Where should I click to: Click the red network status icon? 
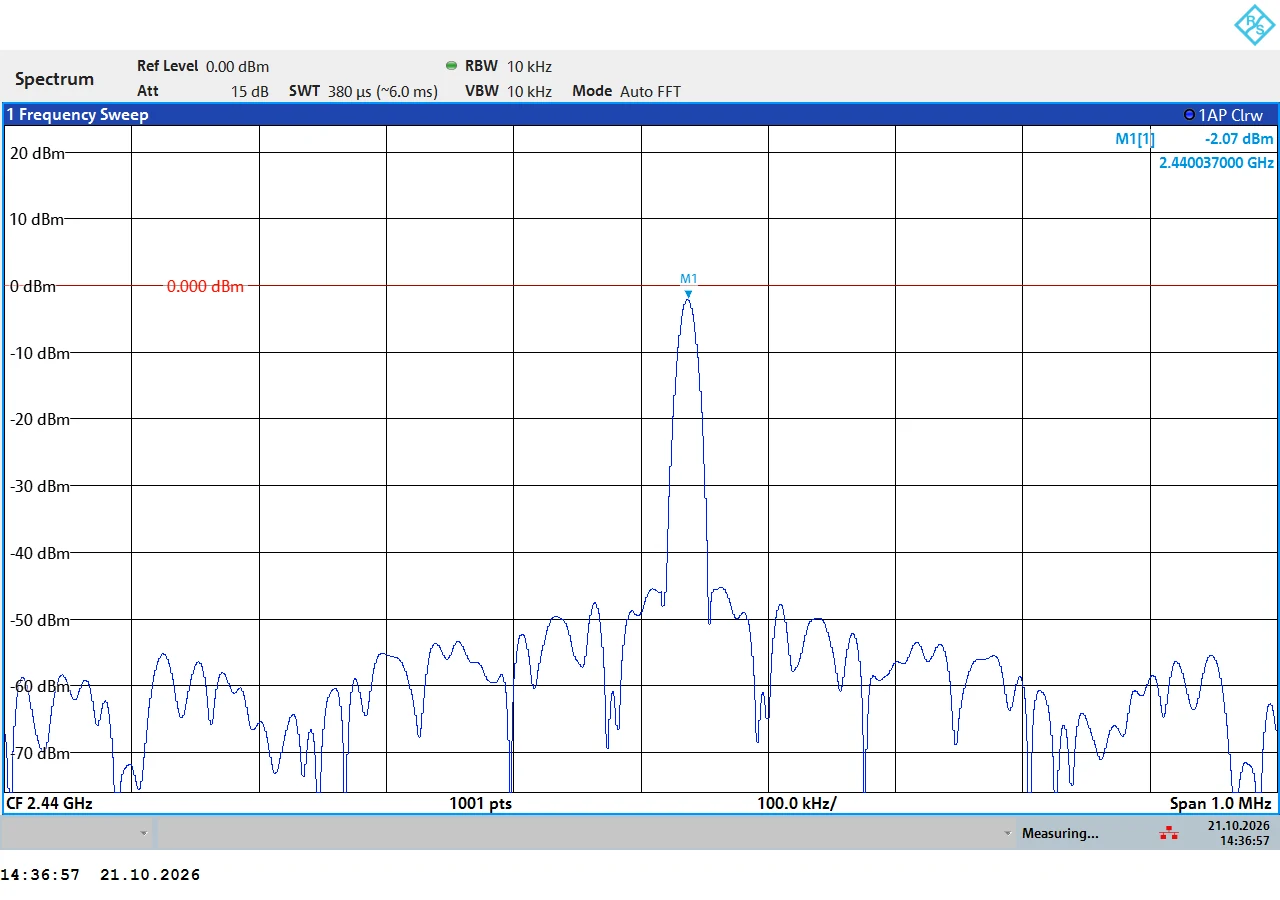(x=1168, y=833)
